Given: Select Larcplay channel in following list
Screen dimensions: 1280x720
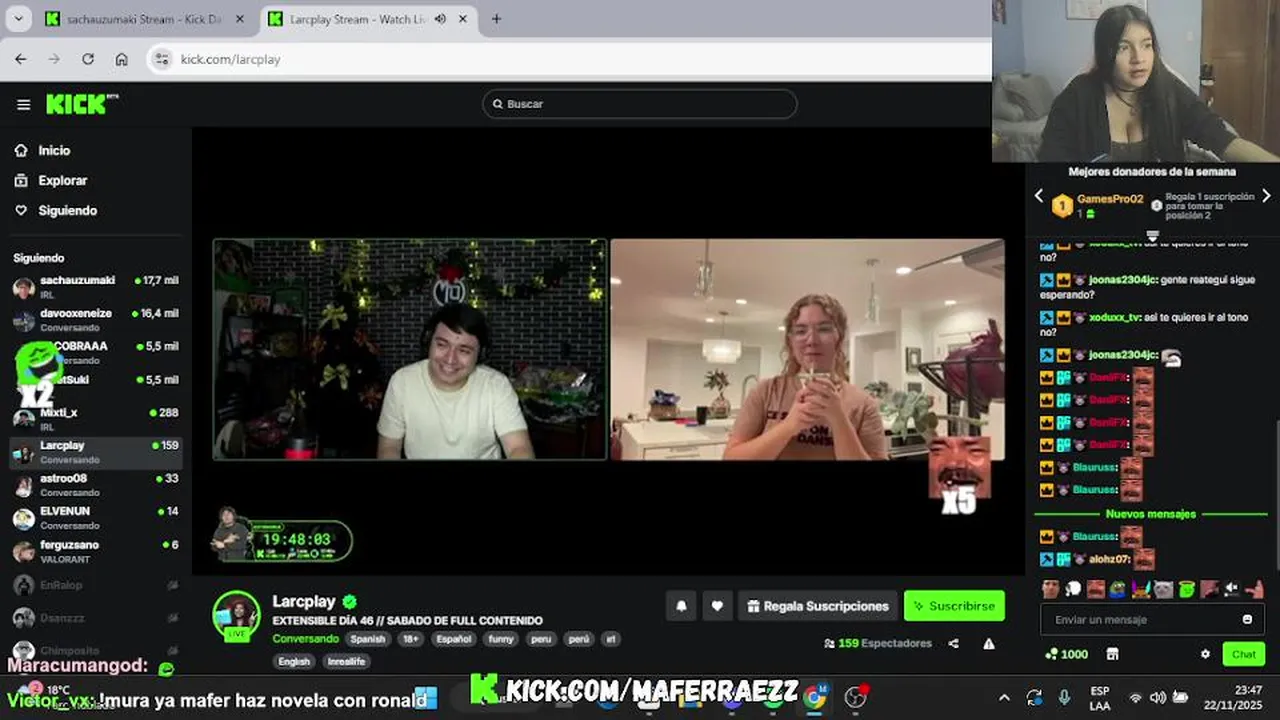Looking at the screenshot, I should click(x=96, y=452).
